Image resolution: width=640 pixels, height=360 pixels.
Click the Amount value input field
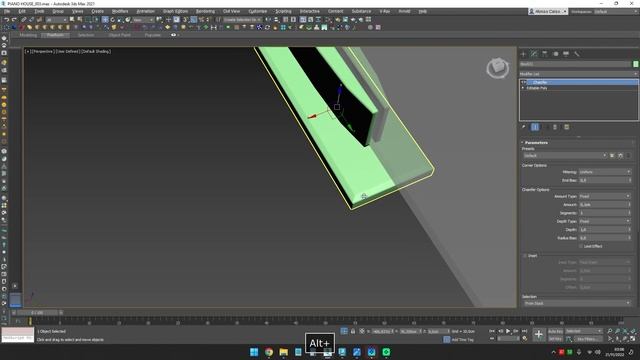pyautogui.click(x=603, y=204)
